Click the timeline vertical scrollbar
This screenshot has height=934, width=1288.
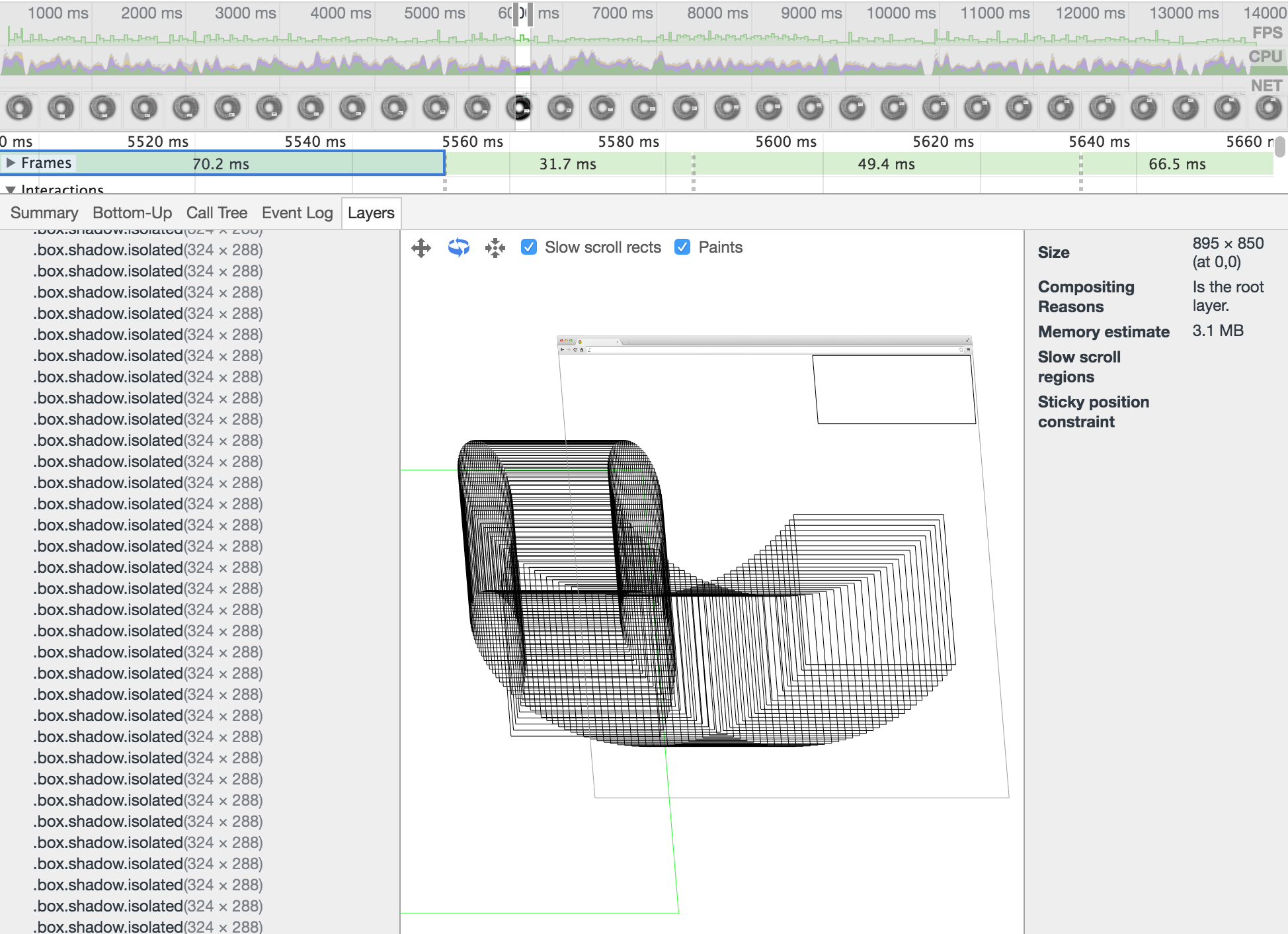(1280, 147)
